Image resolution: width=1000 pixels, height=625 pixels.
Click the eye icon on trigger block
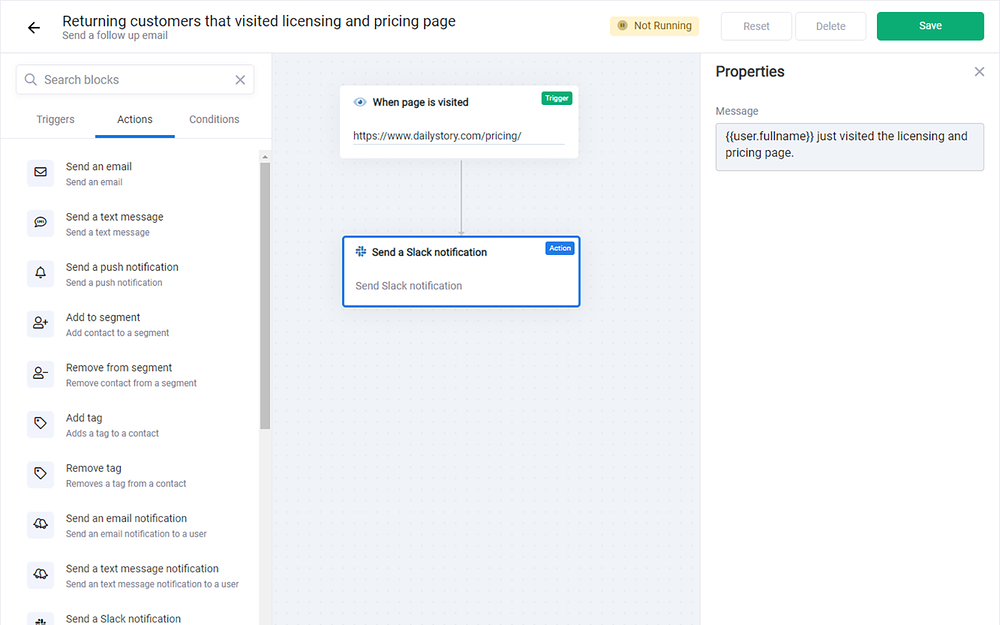tap(360, 102)
